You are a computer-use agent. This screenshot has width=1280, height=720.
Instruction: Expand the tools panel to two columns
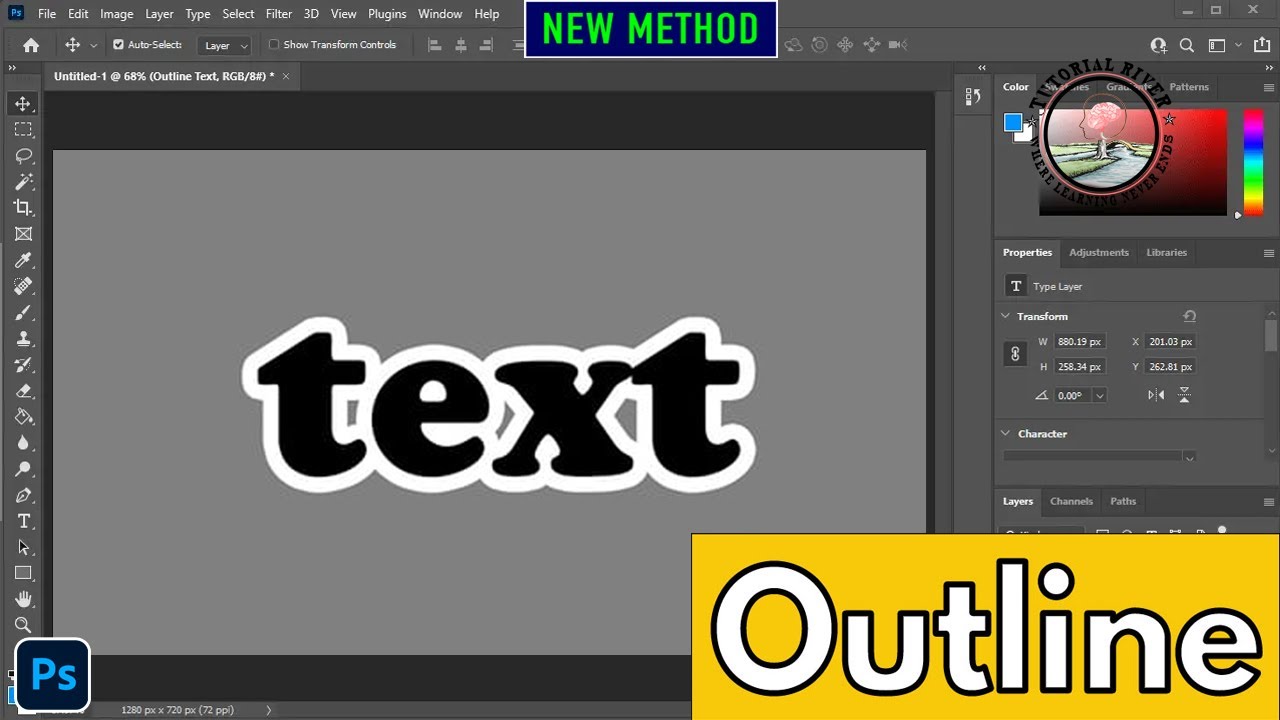tap(12, 68)
